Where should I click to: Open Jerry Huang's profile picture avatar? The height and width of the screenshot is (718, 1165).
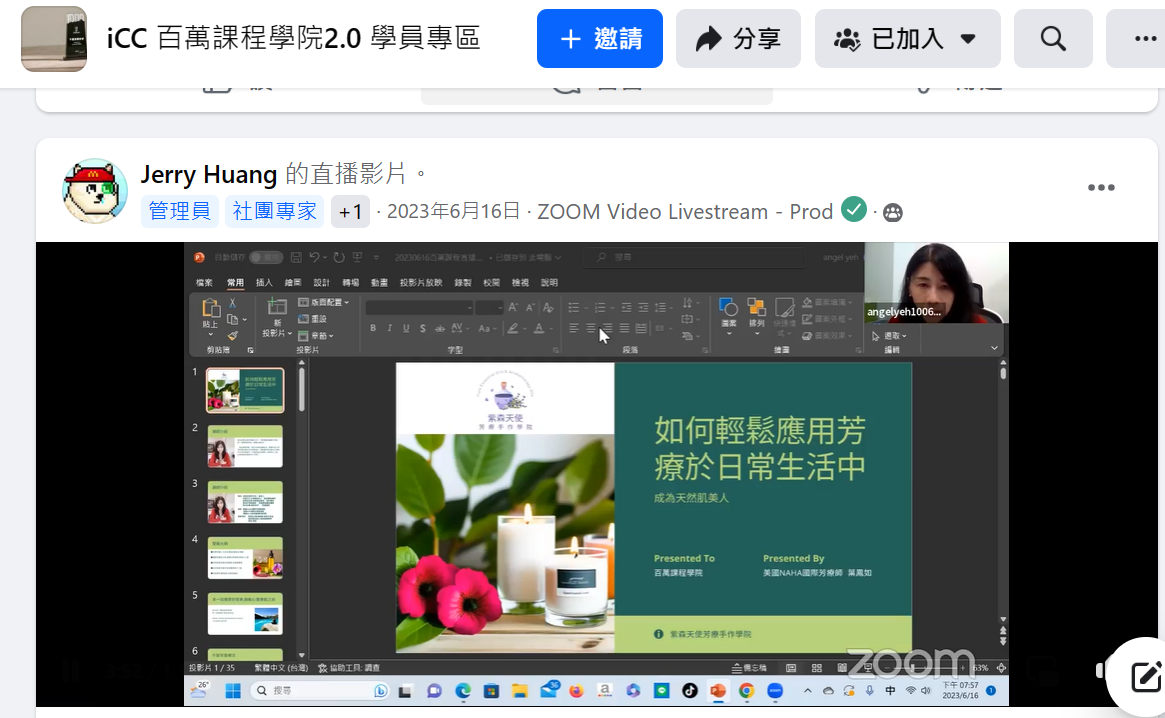[95, 190]
